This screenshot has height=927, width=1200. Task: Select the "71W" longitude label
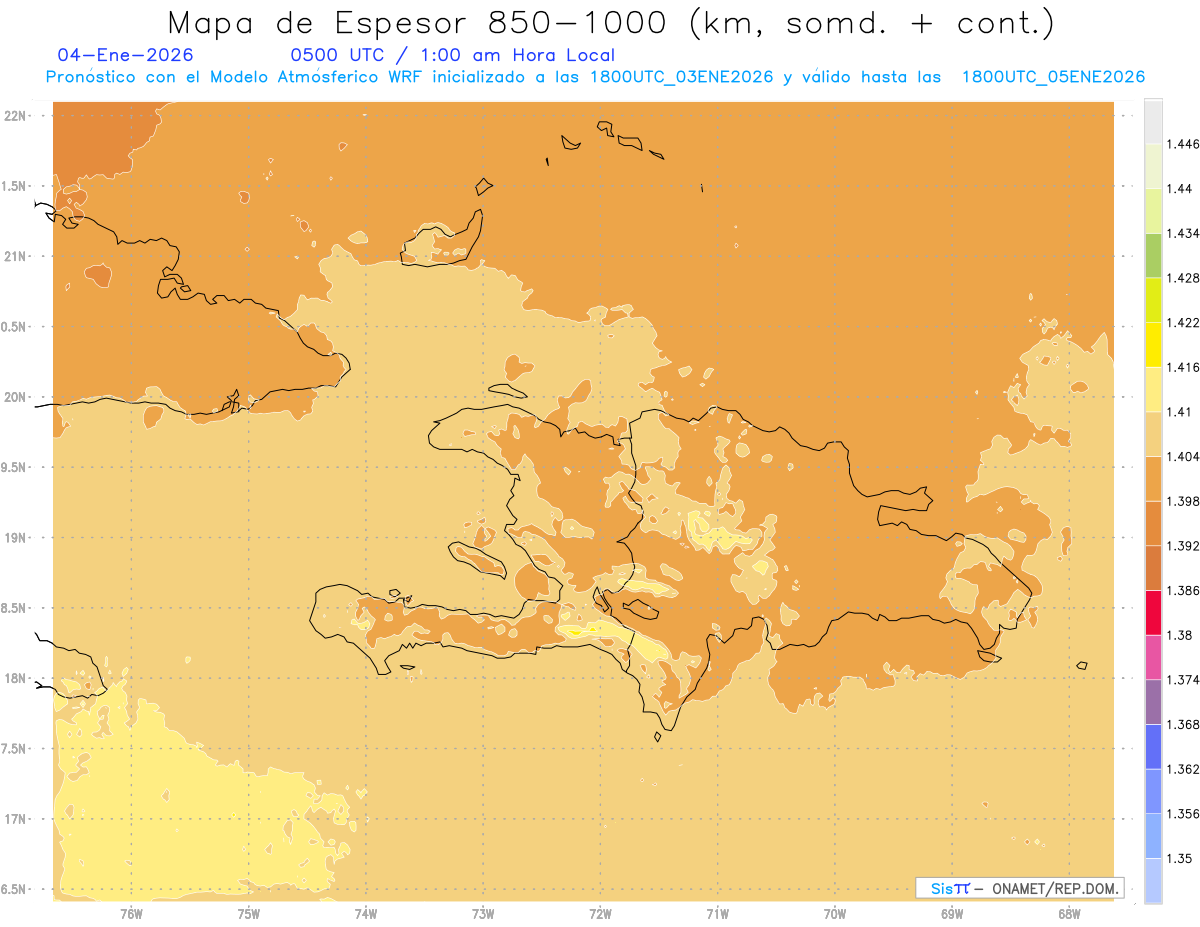click(x=717, y=914)
